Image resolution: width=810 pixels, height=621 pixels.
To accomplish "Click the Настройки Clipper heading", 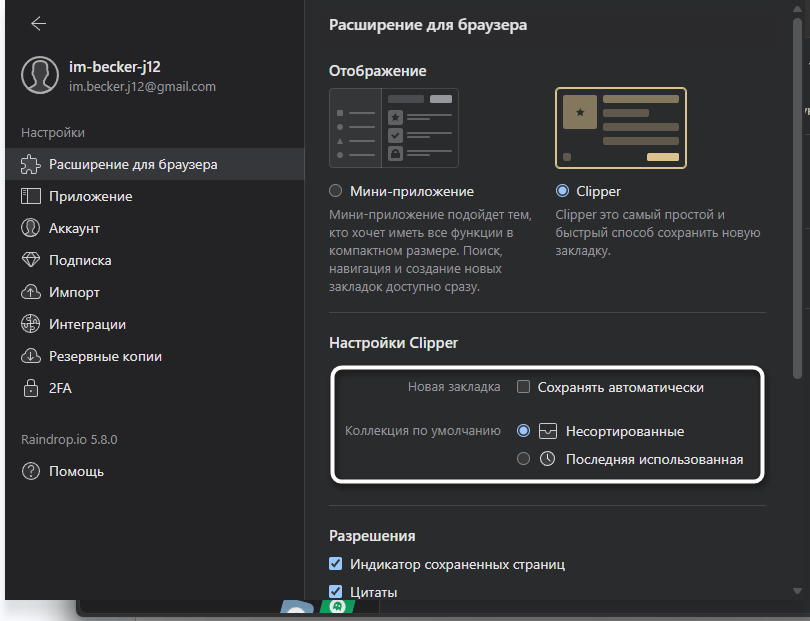I will [x=394, y=343].
